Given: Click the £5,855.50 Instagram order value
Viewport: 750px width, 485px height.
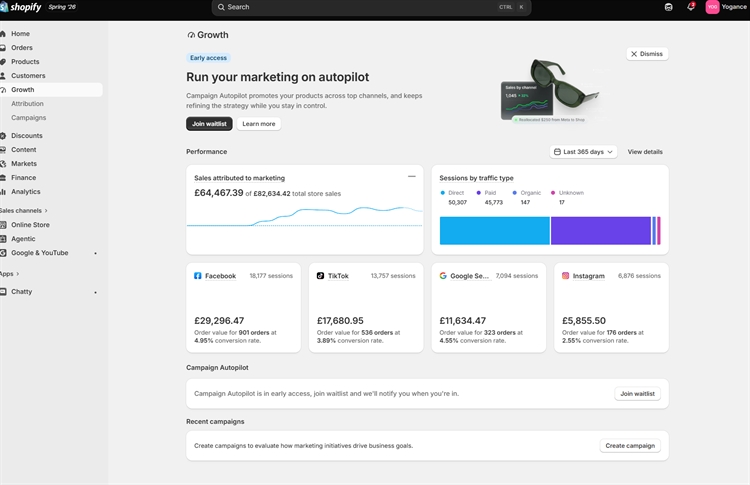Looking at the screenshot, I should pyautogui.click(x=584, y=320).
